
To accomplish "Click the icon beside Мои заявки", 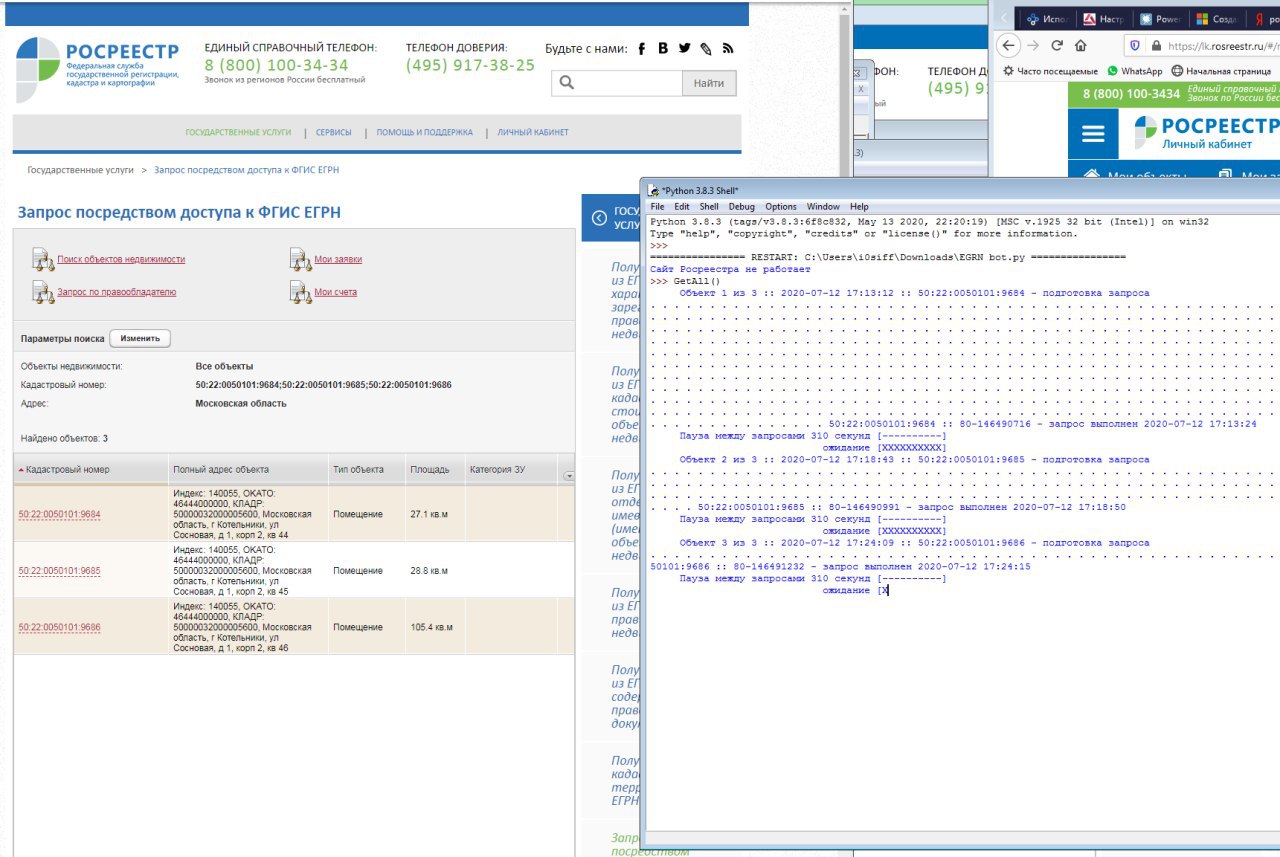I will [301, 260].
